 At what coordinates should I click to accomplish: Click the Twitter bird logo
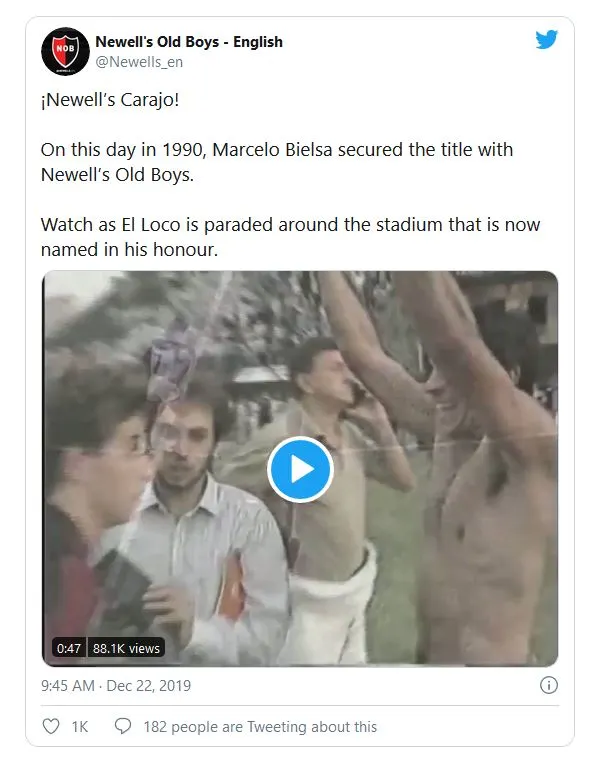click(546, 40)
